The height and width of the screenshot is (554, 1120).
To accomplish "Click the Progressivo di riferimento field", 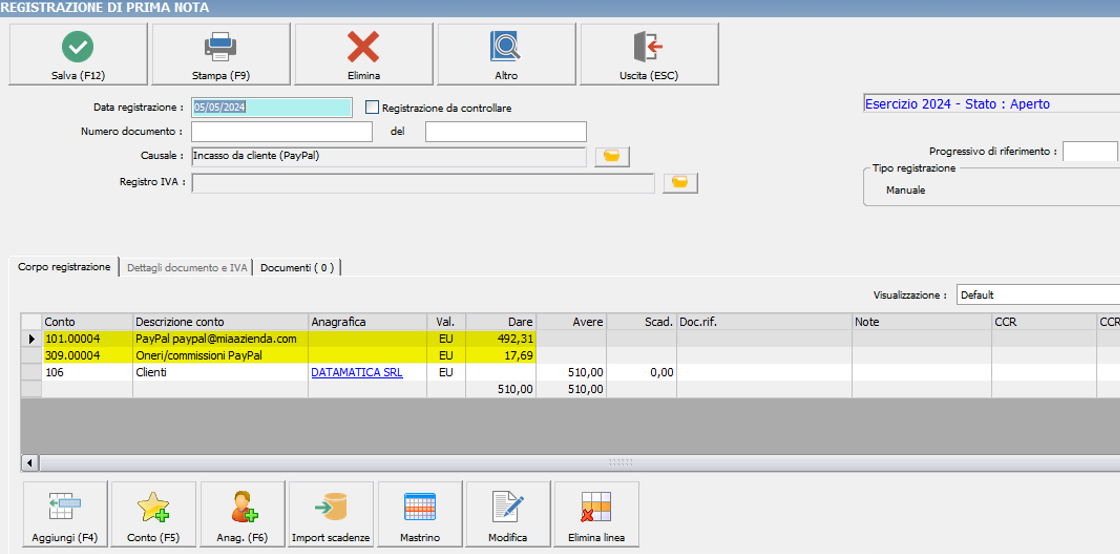I will pyautogui.click(x=1090, y=151).
